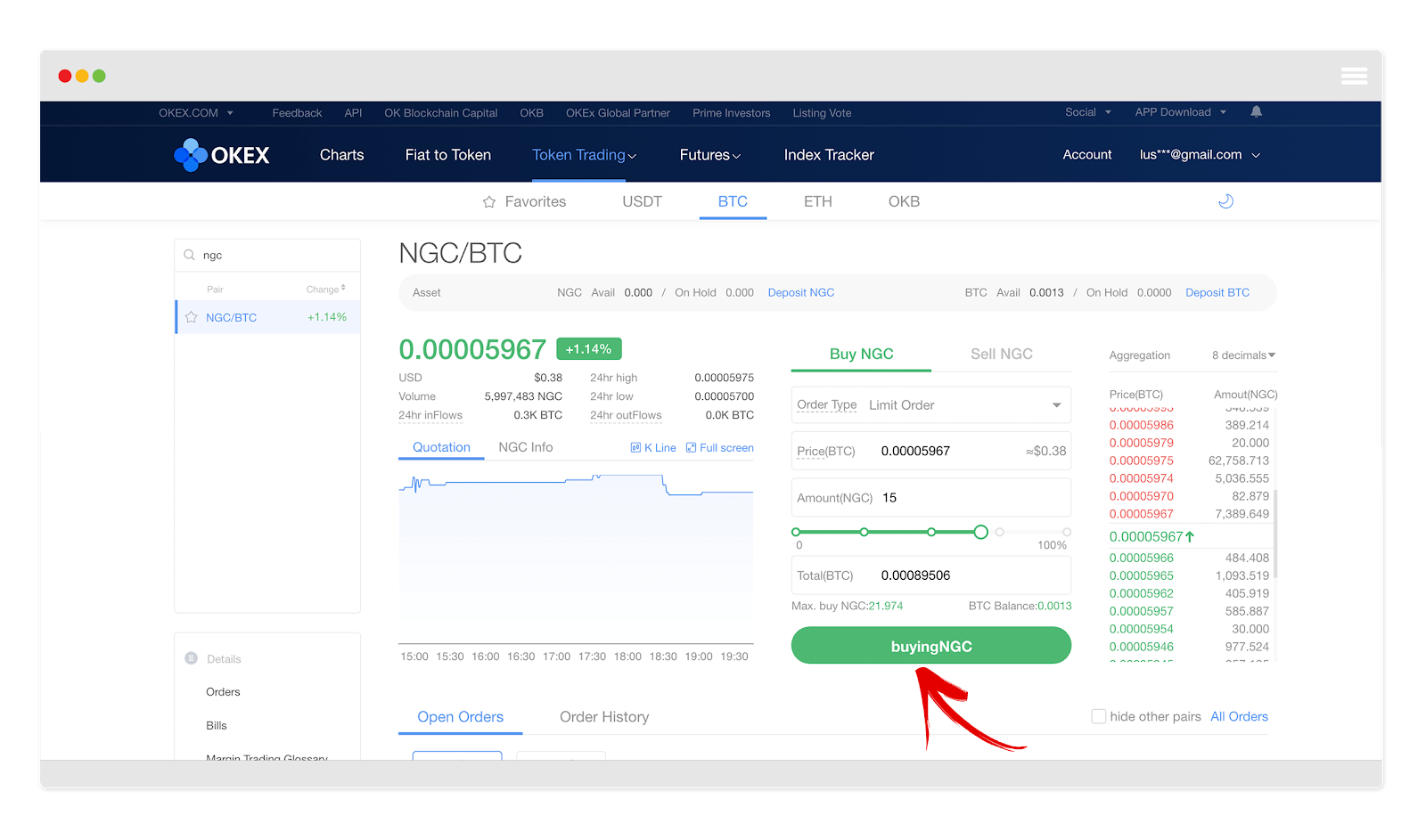Switch to Order History tab
Image resolution: width=1426 pixels, height=840 pixels.
pyautogui.click(x=604, y=717)
